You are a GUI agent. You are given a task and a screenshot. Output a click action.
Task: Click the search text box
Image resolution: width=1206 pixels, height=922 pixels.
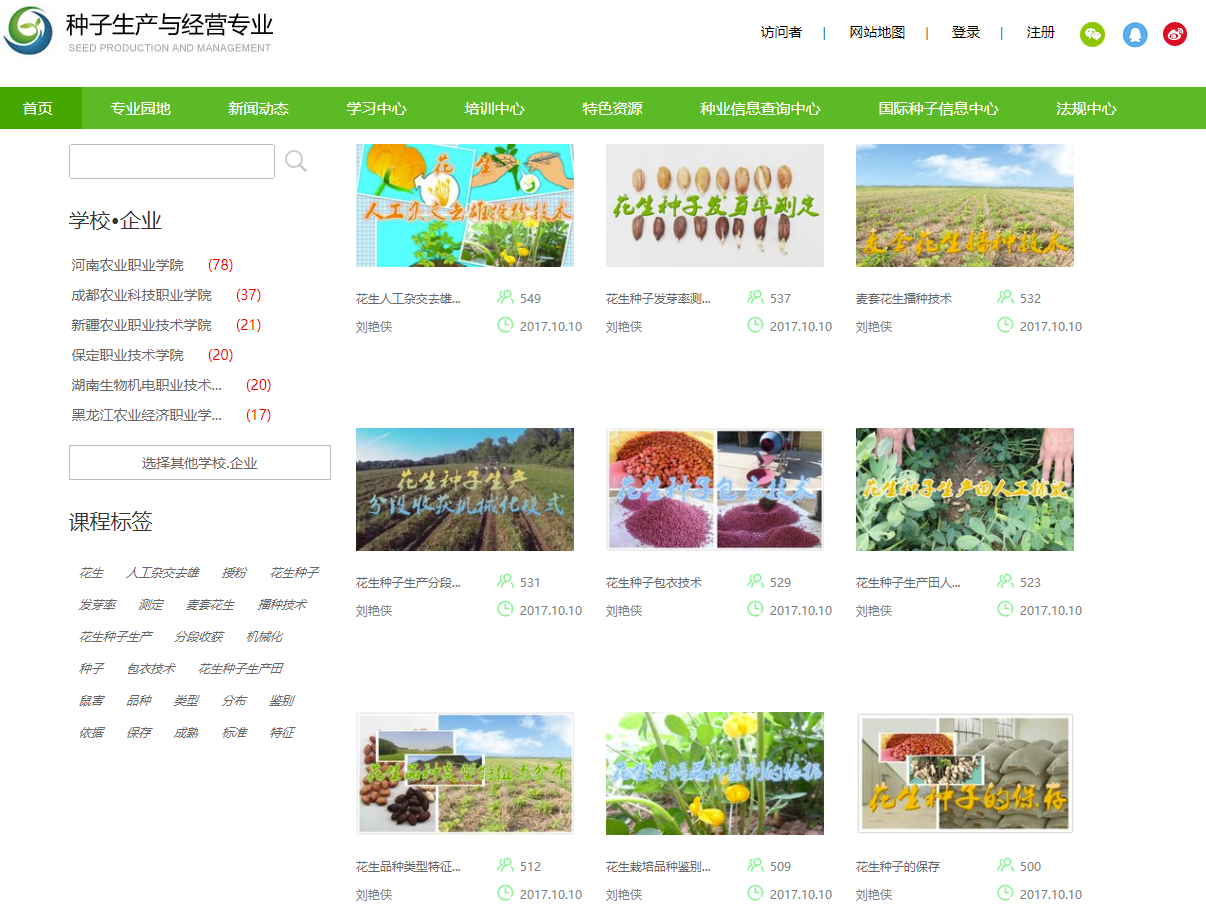pos(172,161)
